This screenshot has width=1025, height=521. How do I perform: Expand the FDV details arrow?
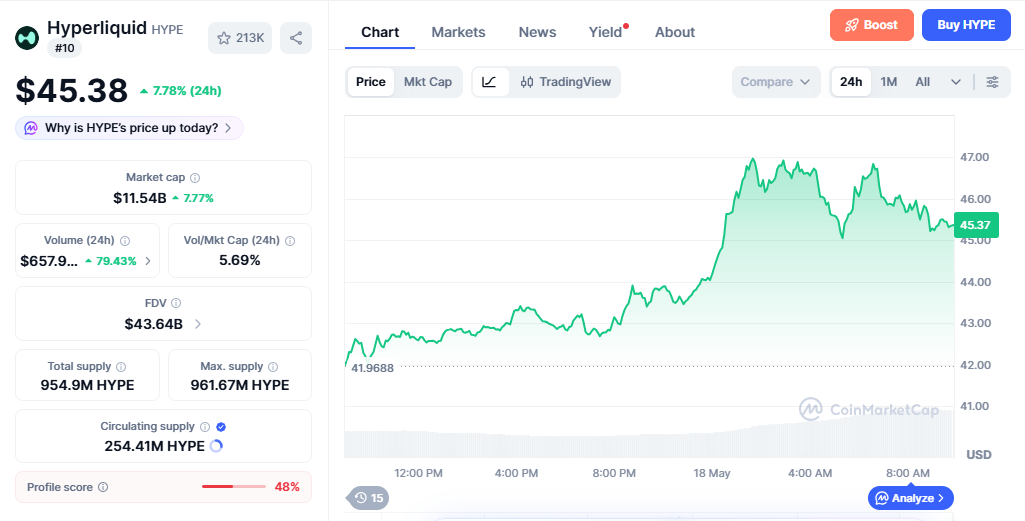tap(198, 324)
